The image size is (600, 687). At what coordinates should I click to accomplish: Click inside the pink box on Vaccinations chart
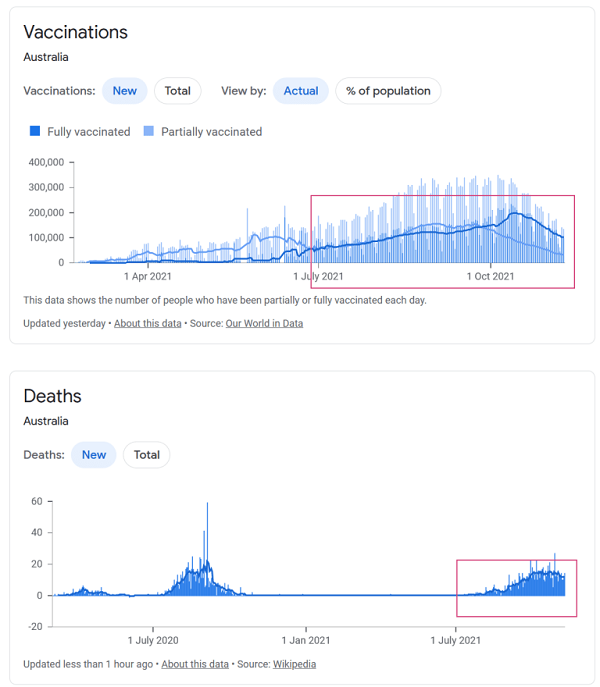pyautogui.click(x=442, y=241)
